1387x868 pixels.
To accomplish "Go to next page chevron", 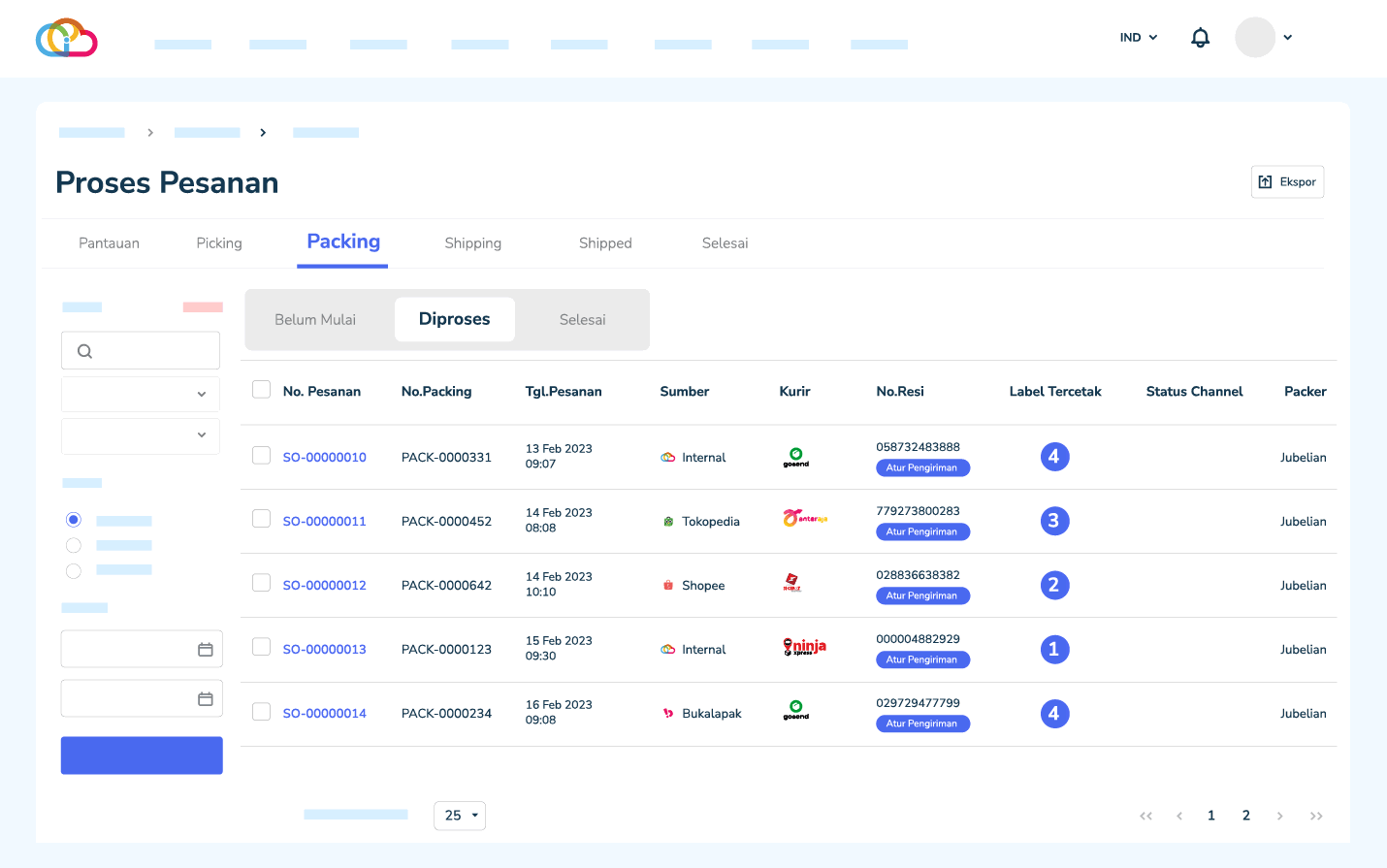I will pos(1279,816).
